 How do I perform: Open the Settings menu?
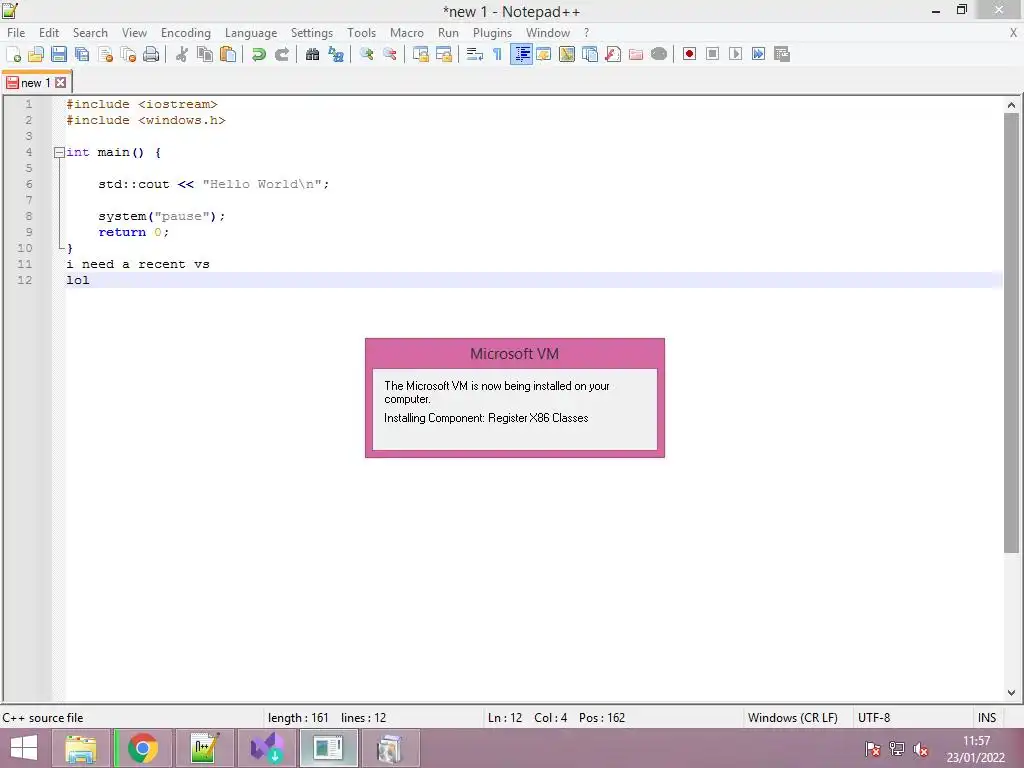click(x=312, y=33)
